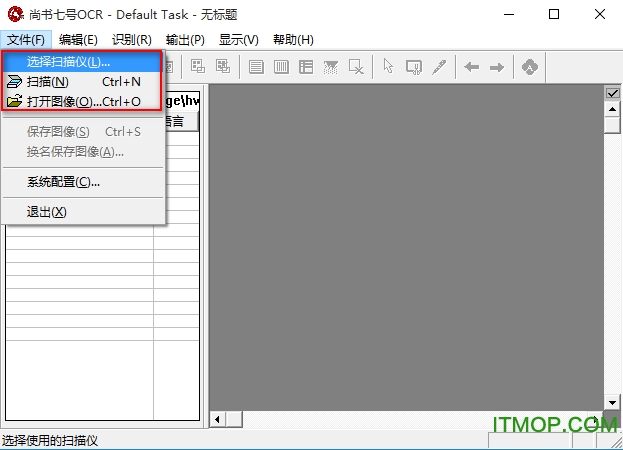Toggle the checkbox above the vertical scrollbar
This screenshot has height=450, width=623.
[613, 94]
